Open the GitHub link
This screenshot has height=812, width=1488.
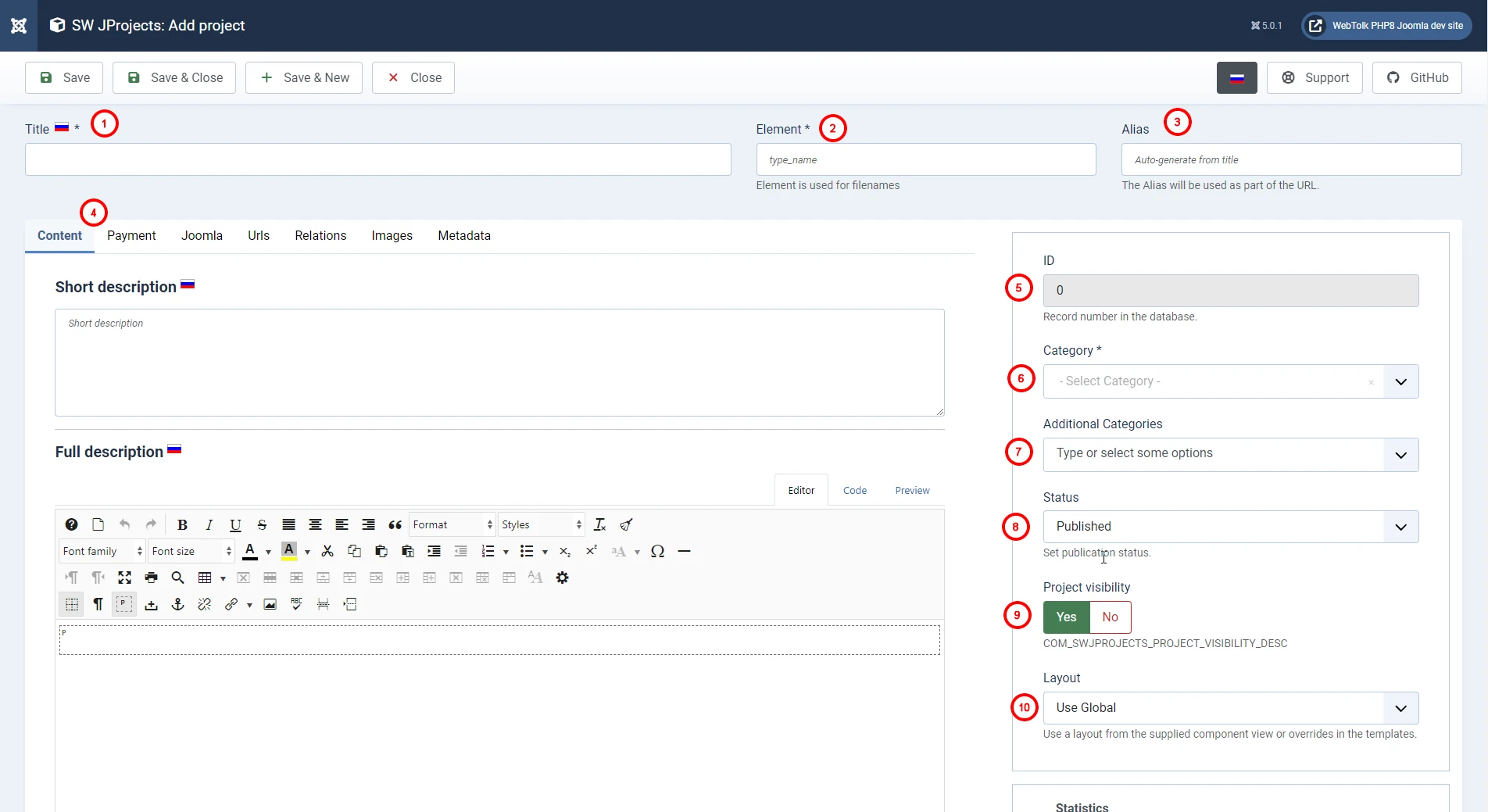(1417, 77)
